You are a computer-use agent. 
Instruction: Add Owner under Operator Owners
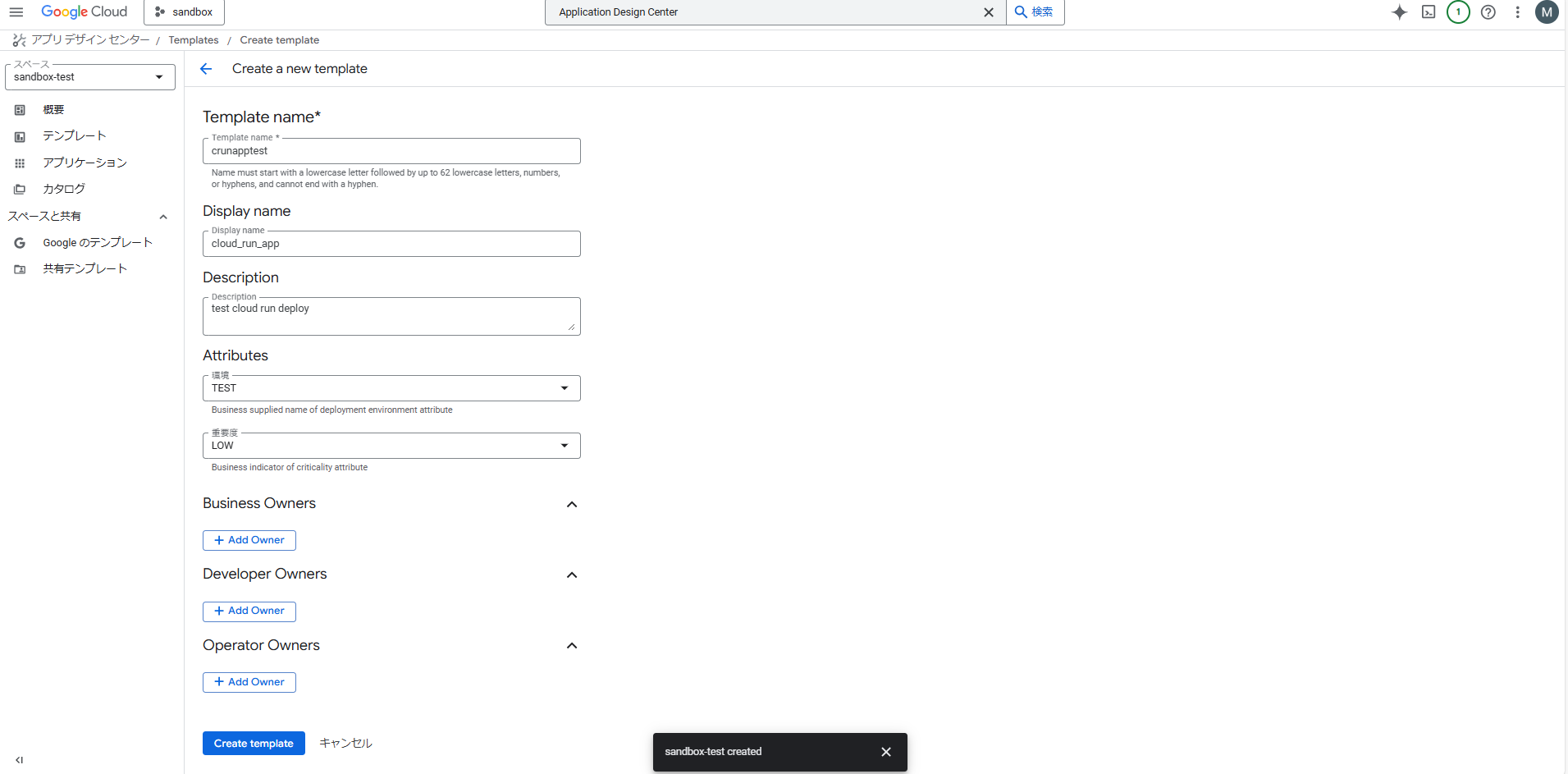tap(249, 682)
